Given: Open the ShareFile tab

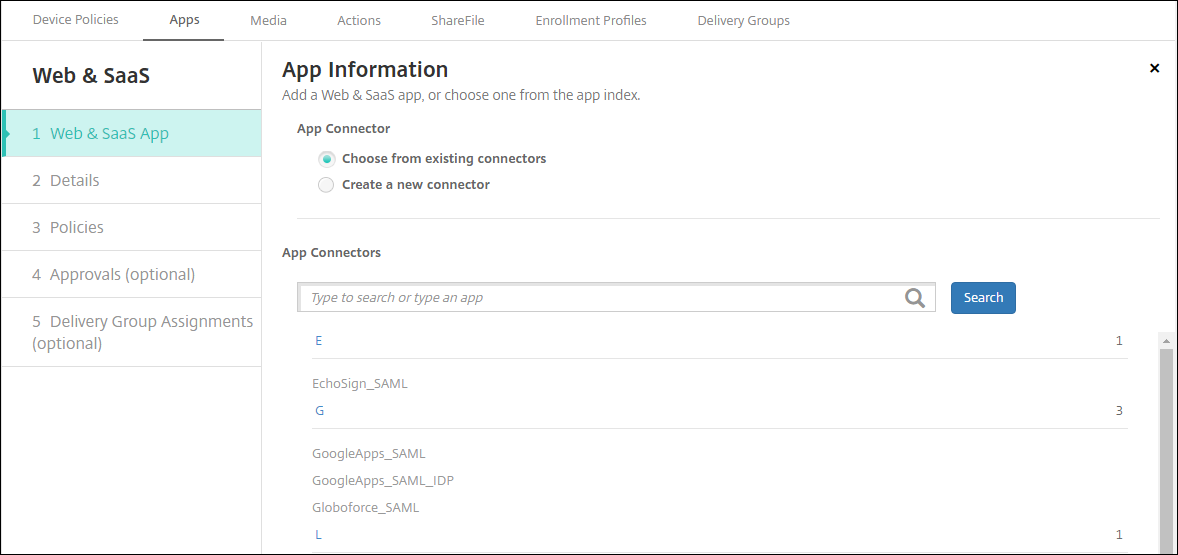Looking at the screenshot, I should coord(457,20).
